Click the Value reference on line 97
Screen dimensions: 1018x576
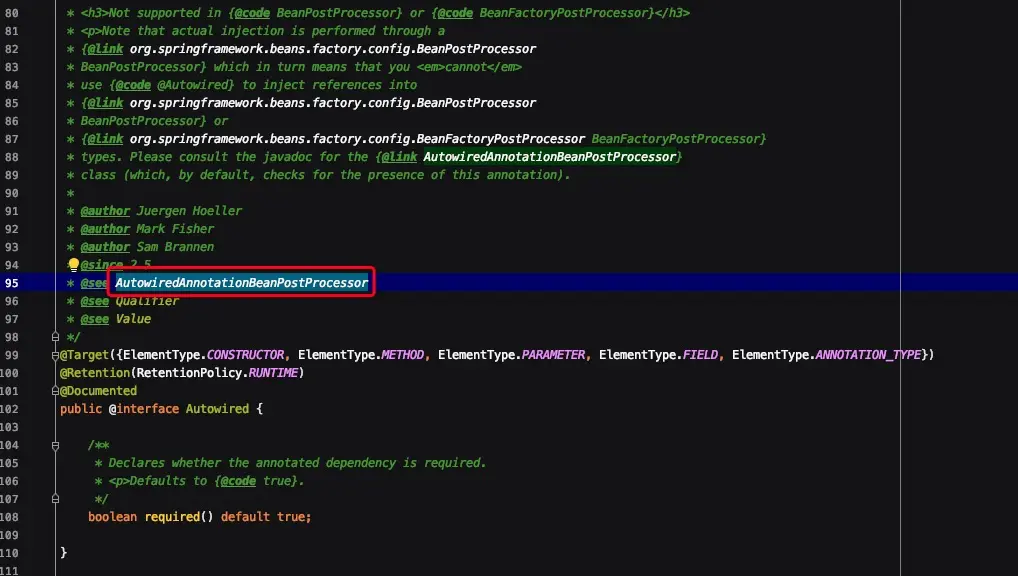pyautogui.click(x=133, y=319)
